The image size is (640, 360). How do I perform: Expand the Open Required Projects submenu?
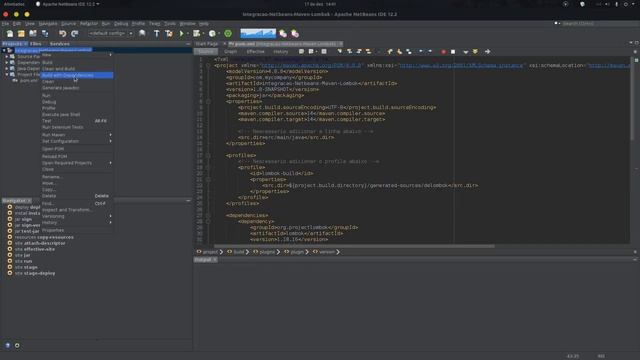pyautogui.click(x=77, y=163)
